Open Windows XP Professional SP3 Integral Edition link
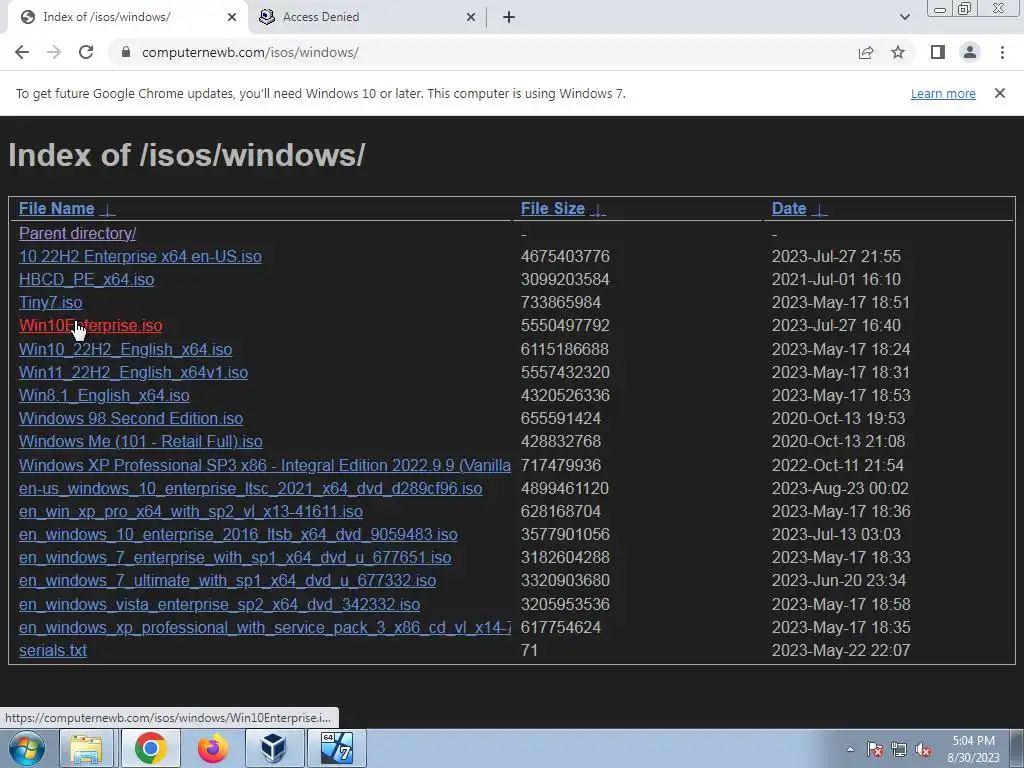Screen dimensions: 1024x768 coord(264,465)
